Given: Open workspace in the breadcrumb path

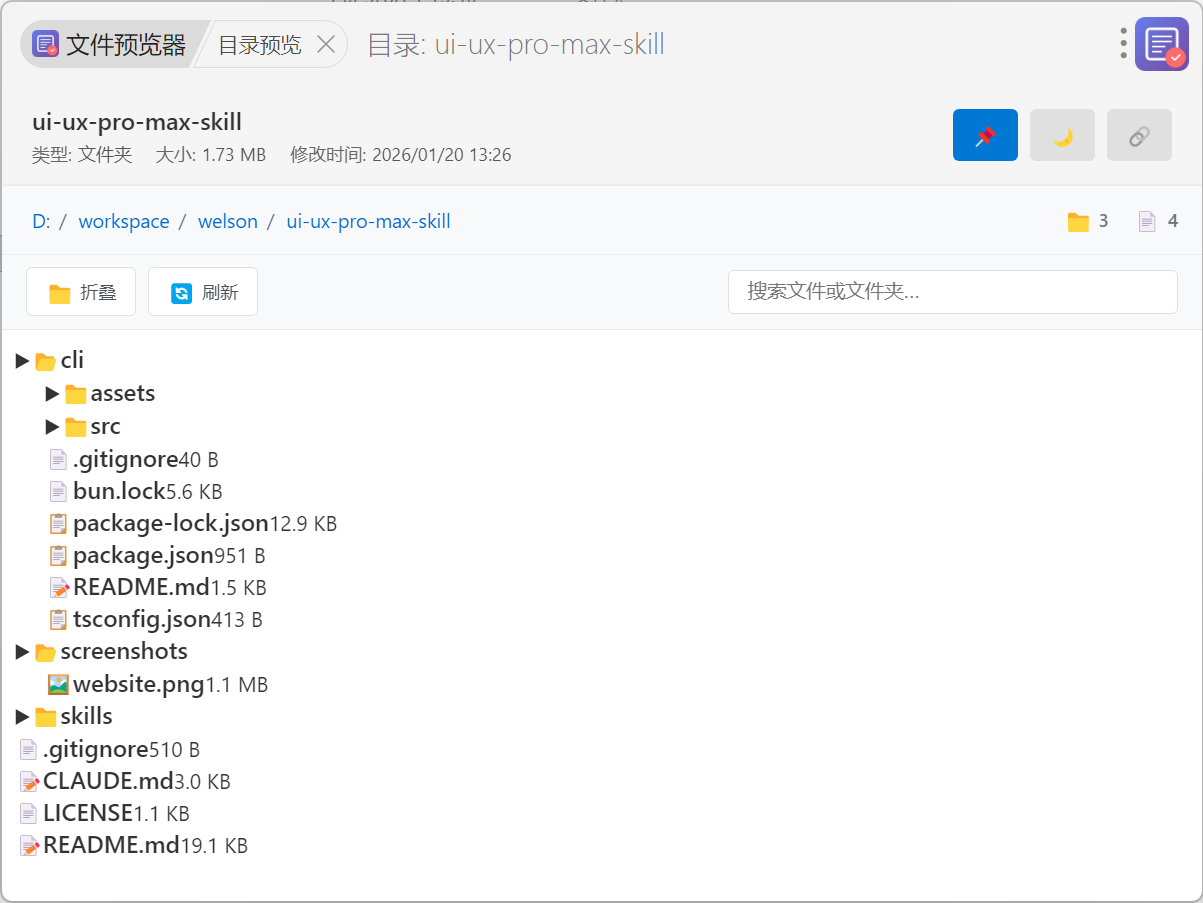Looking at the screenshot, I should [124, 221].
